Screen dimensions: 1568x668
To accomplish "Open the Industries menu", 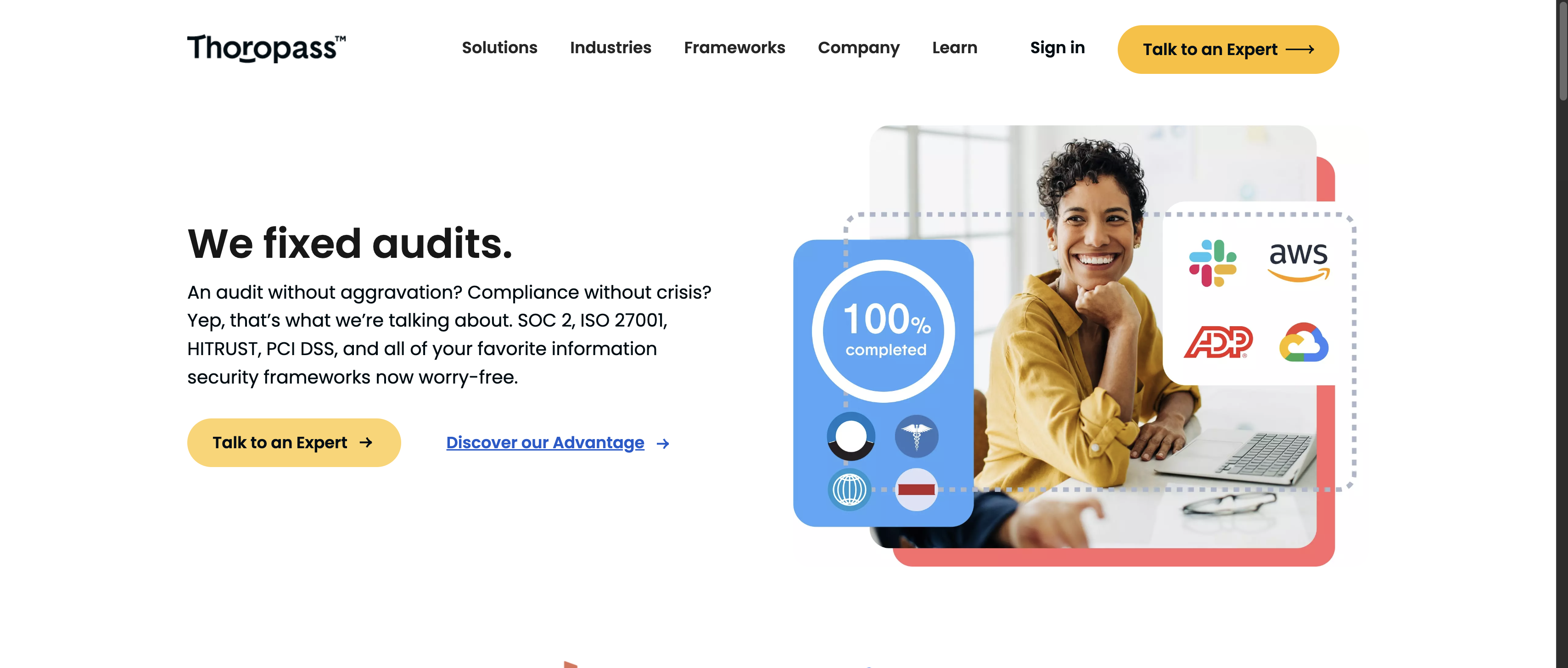I will 610,47.
